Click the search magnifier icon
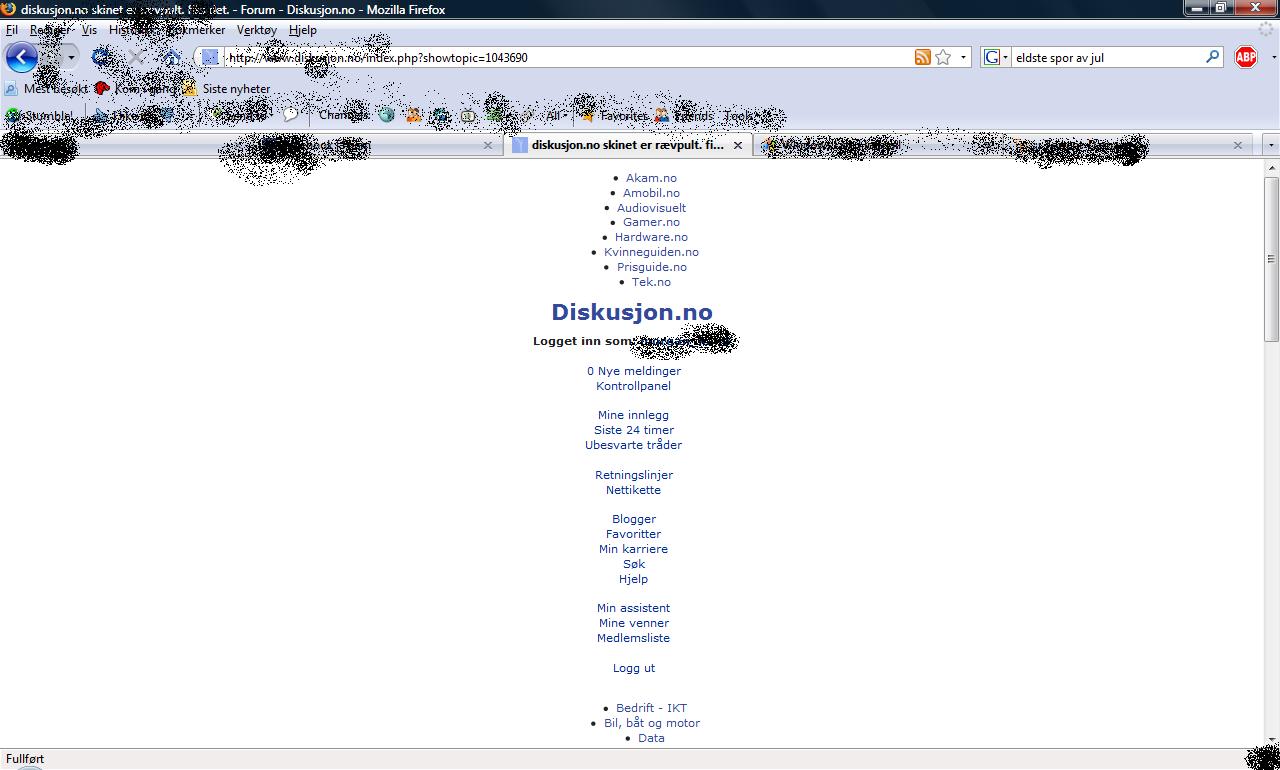The image size is (1280, 770). (x=1213, y=57)
